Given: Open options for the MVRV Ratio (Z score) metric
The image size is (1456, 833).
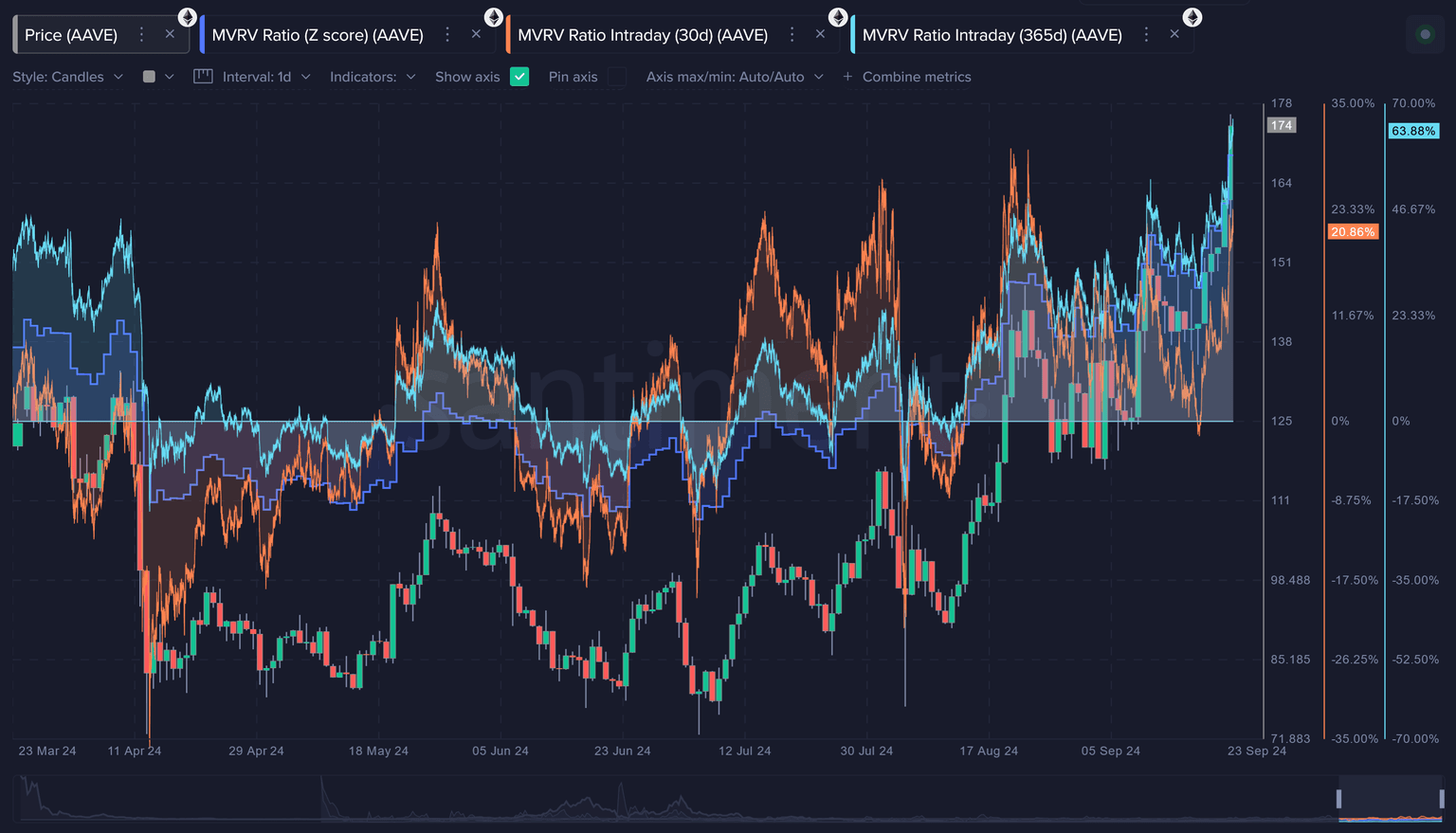Looking at the screenshot, I should tap(447, 35).
